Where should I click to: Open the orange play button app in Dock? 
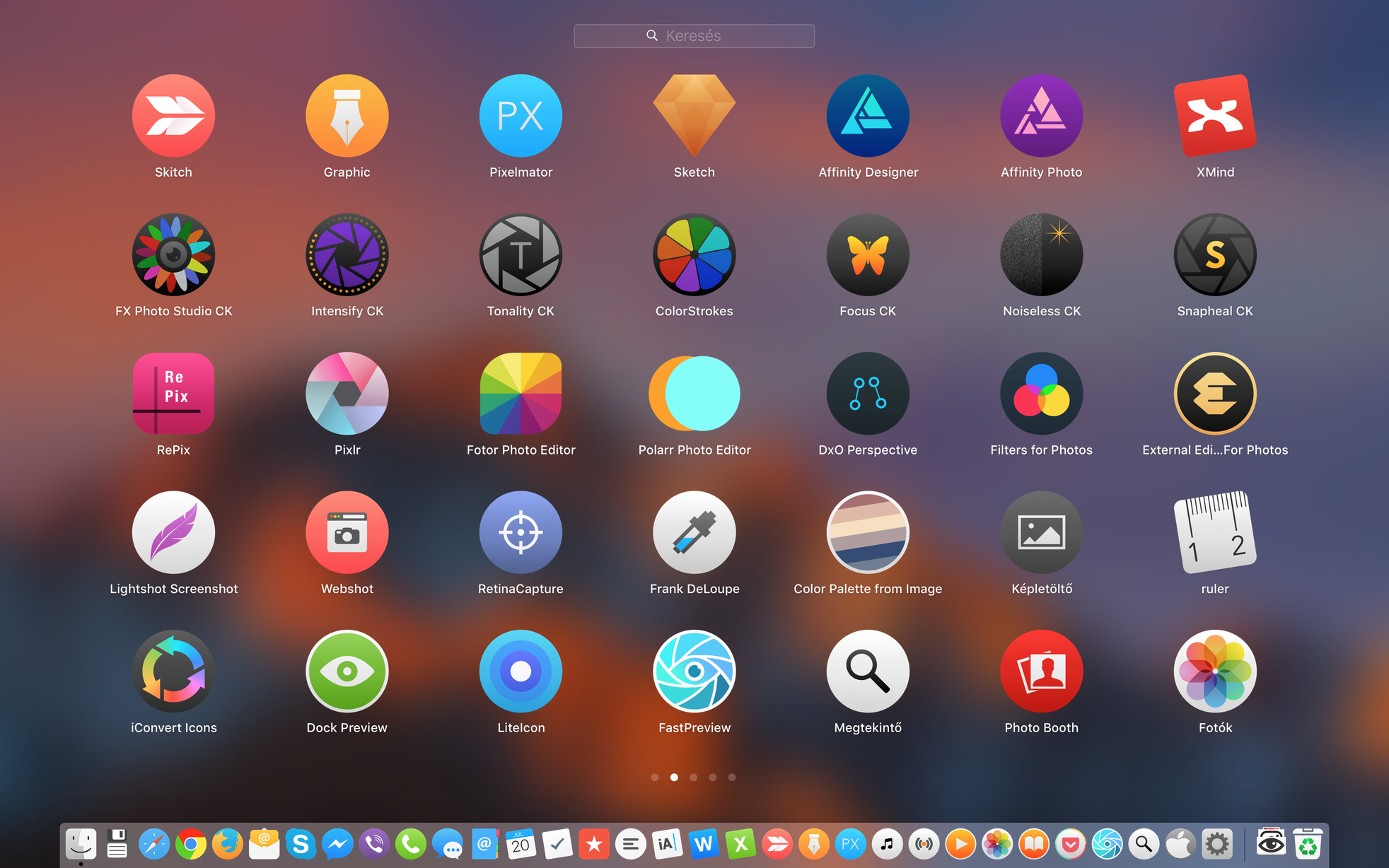click(960, 844)
